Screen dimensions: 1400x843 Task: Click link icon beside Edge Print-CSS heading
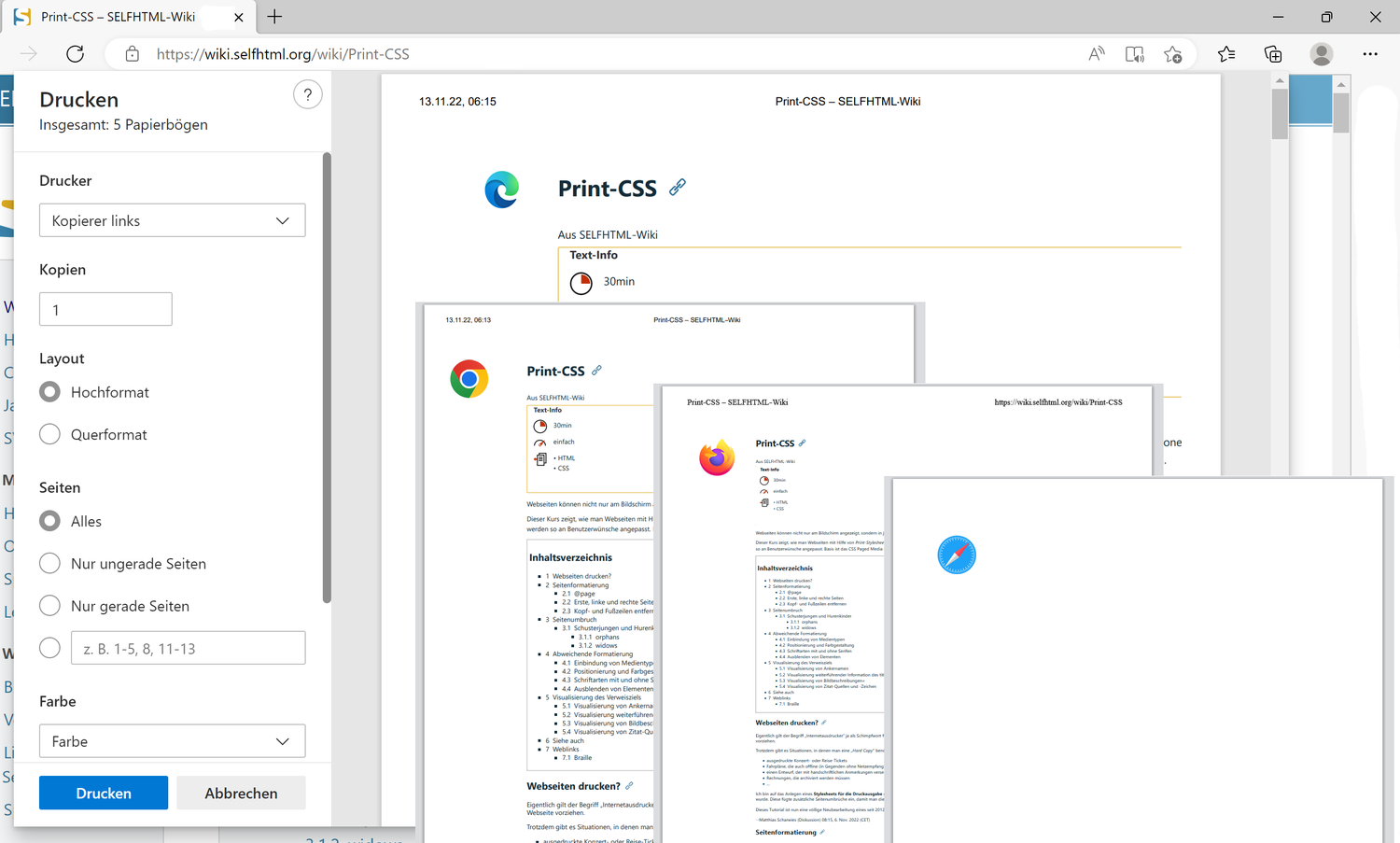(x=678, y=187)
